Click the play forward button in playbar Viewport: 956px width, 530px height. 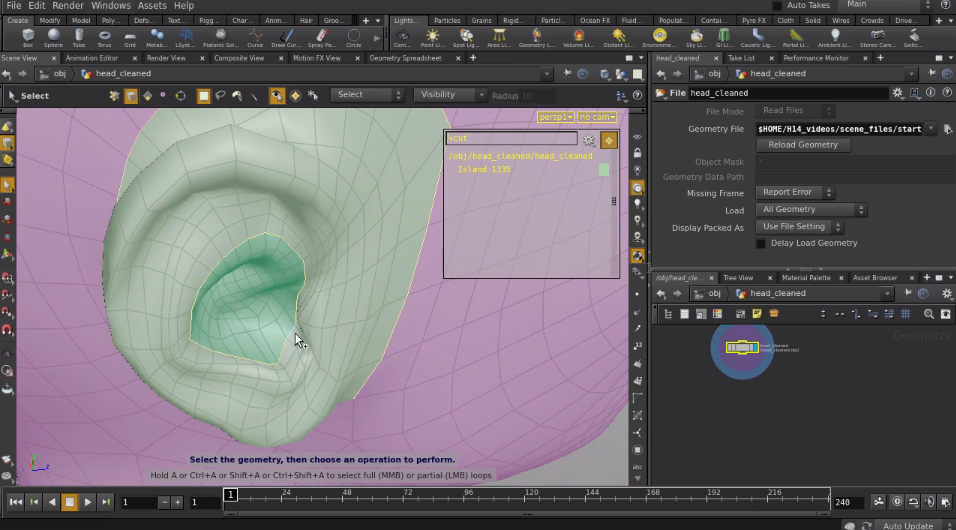[88, 502]
